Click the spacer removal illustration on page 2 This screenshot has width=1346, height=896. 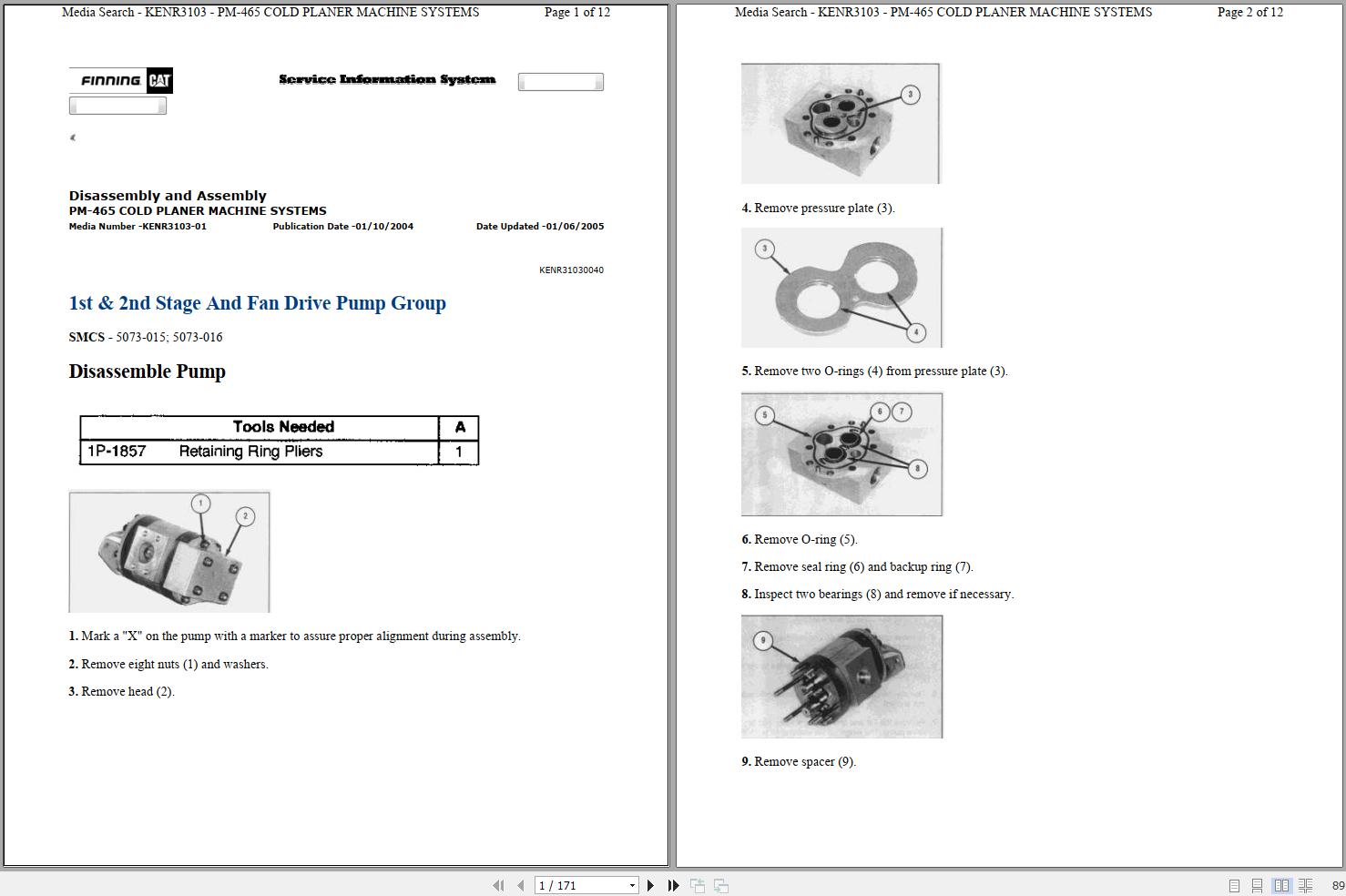click(840, 676)
